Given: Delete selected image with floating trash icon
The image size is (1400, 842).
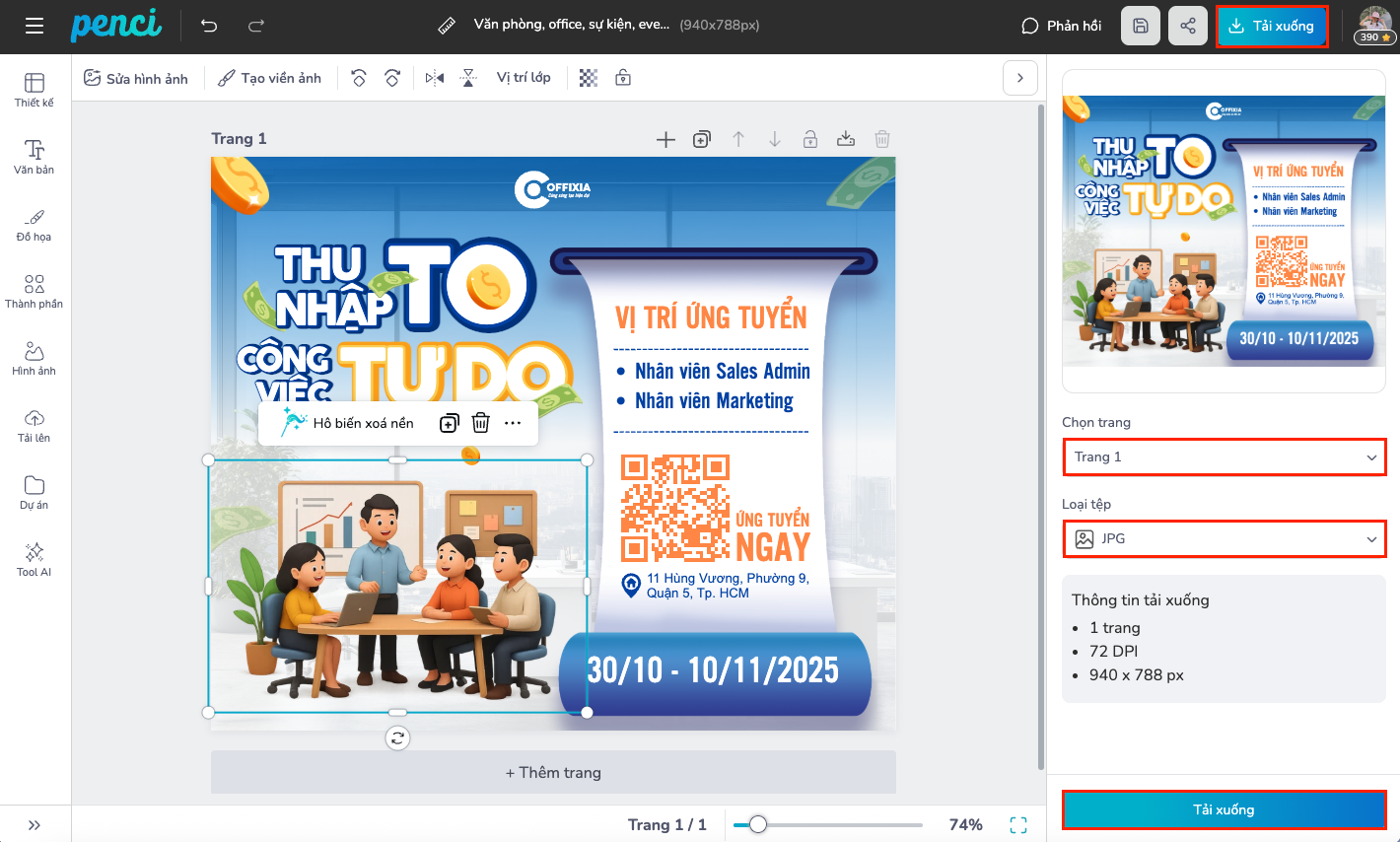Looking at the screenshot, I should tap(480, 423).
